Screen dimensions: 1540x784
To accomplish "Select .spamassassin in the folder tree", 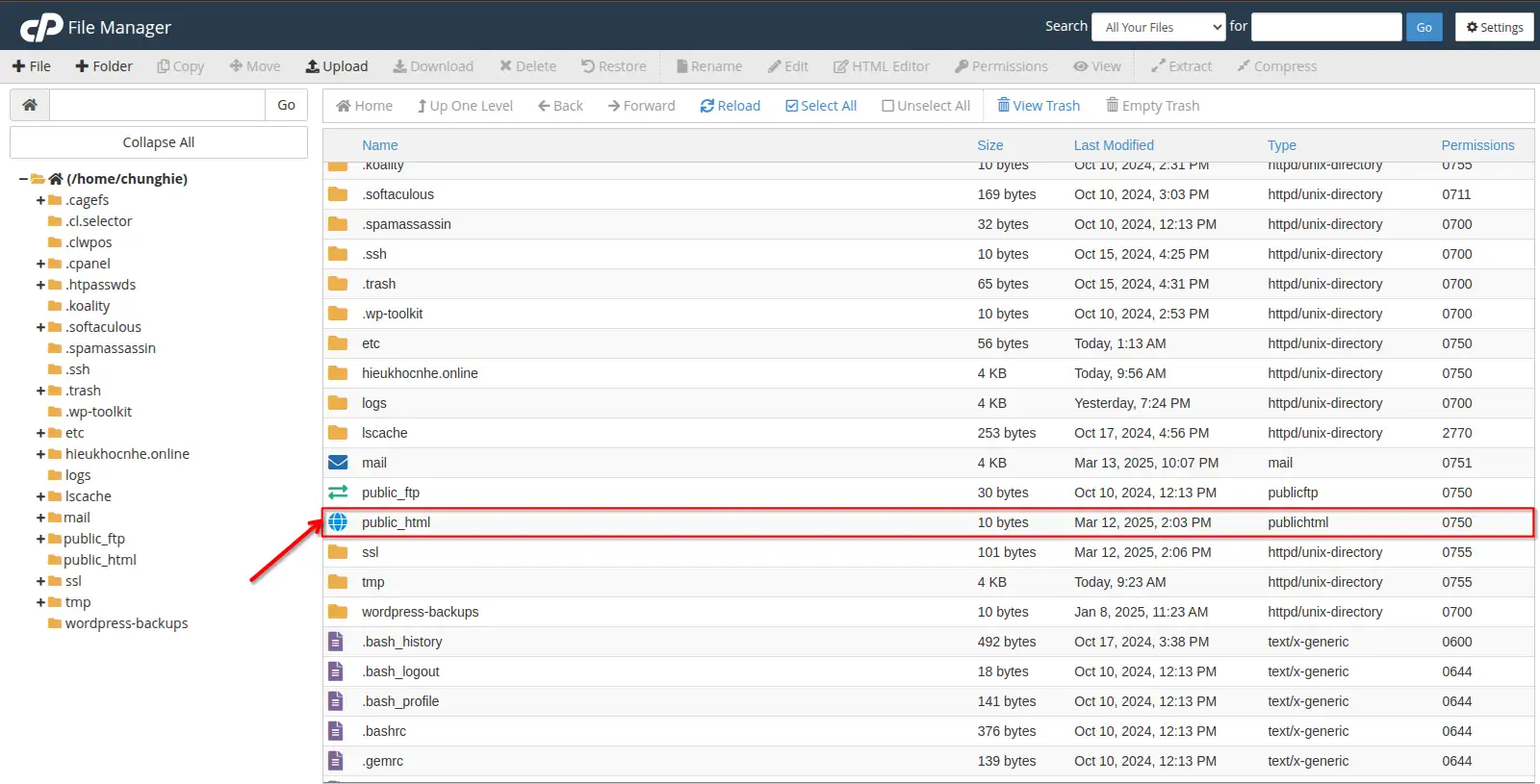I will pyautogui.click(x=111, y=348).
